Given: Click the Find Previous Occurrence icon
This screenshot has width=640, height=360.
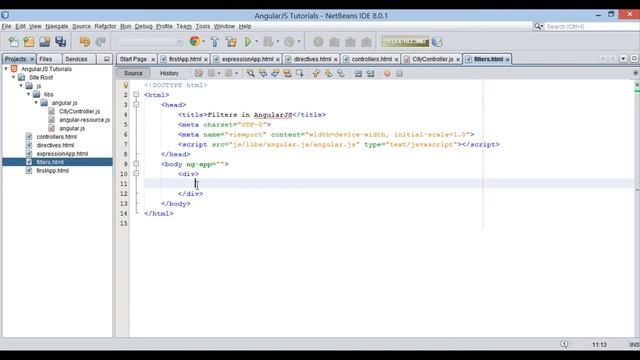Looking at the screenshot, I should [263, 73].
